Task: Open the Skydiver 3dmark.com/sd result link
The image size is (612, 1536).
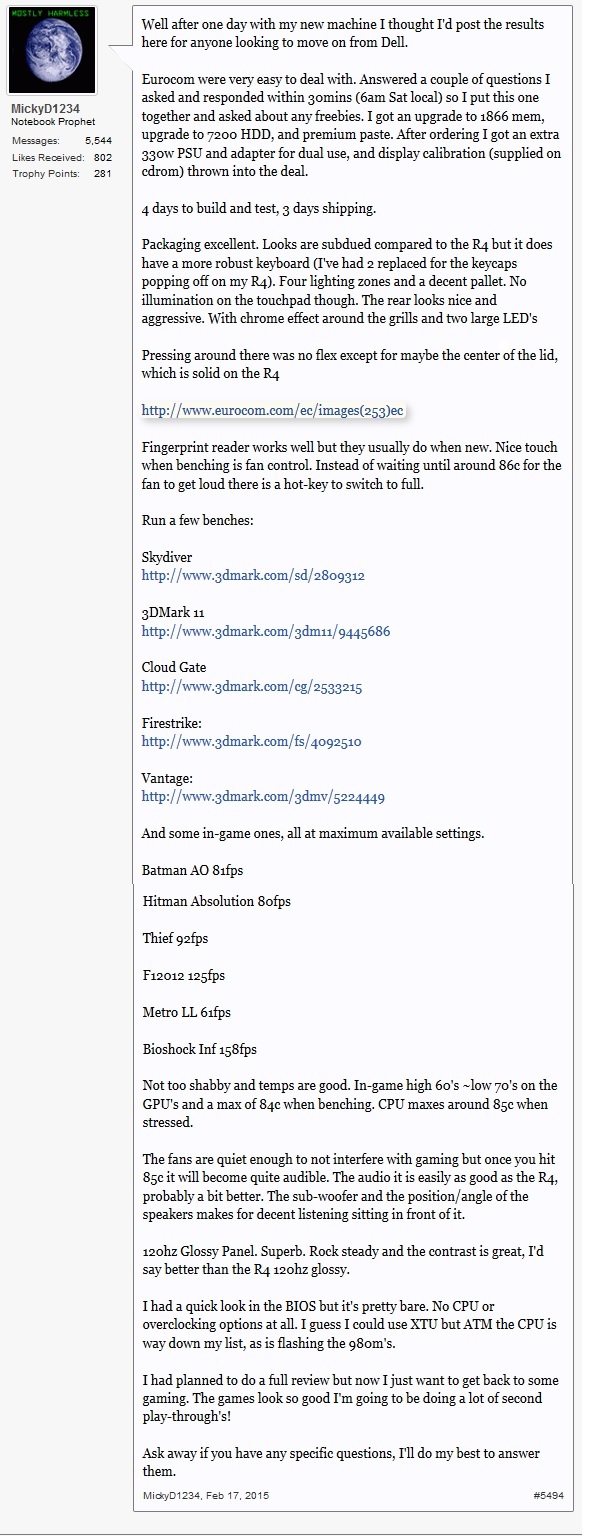Action: tap(253, 576)
